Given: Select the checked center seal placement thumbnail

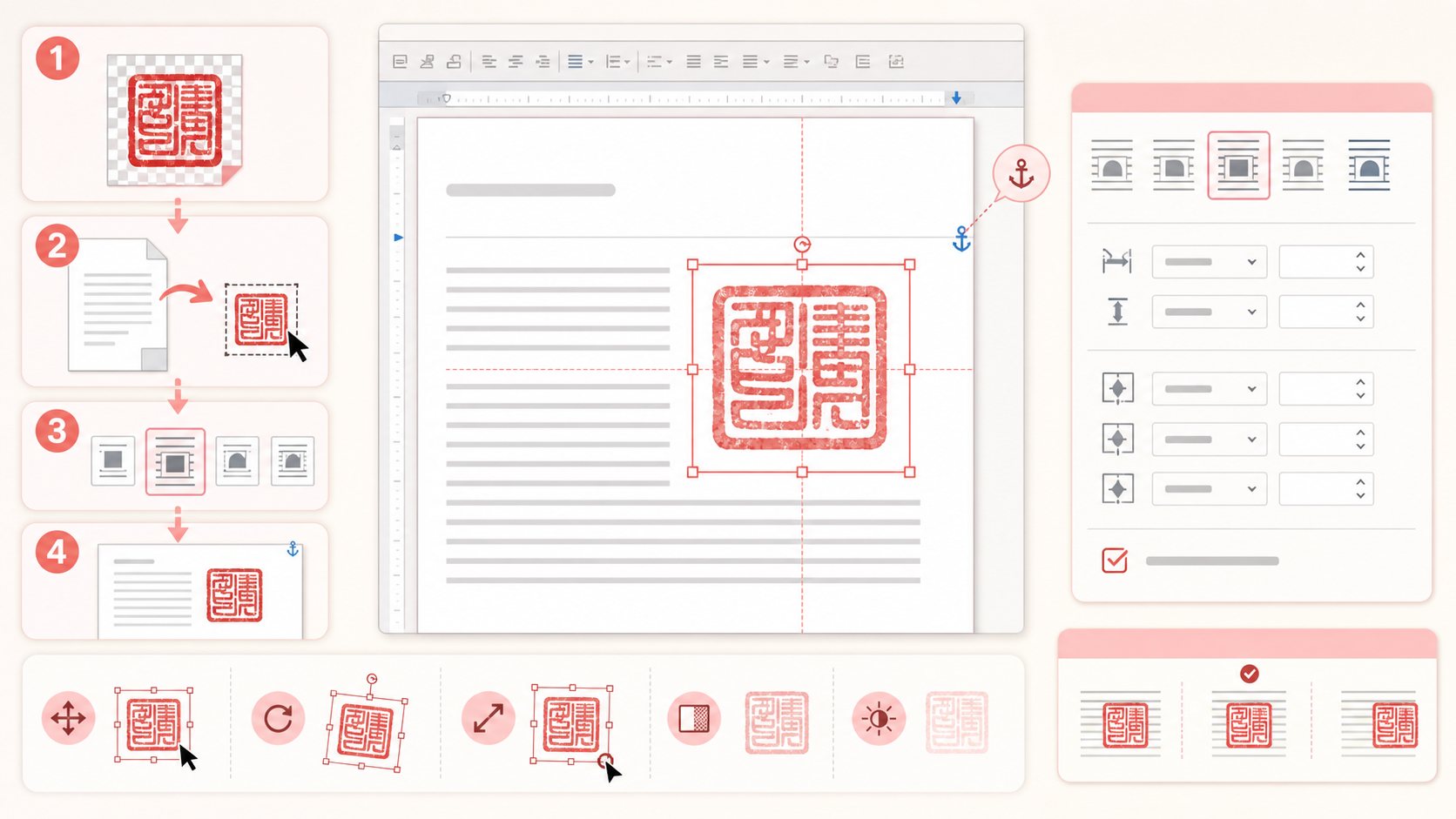Looking at the screenshot, I should [1249, 724].
